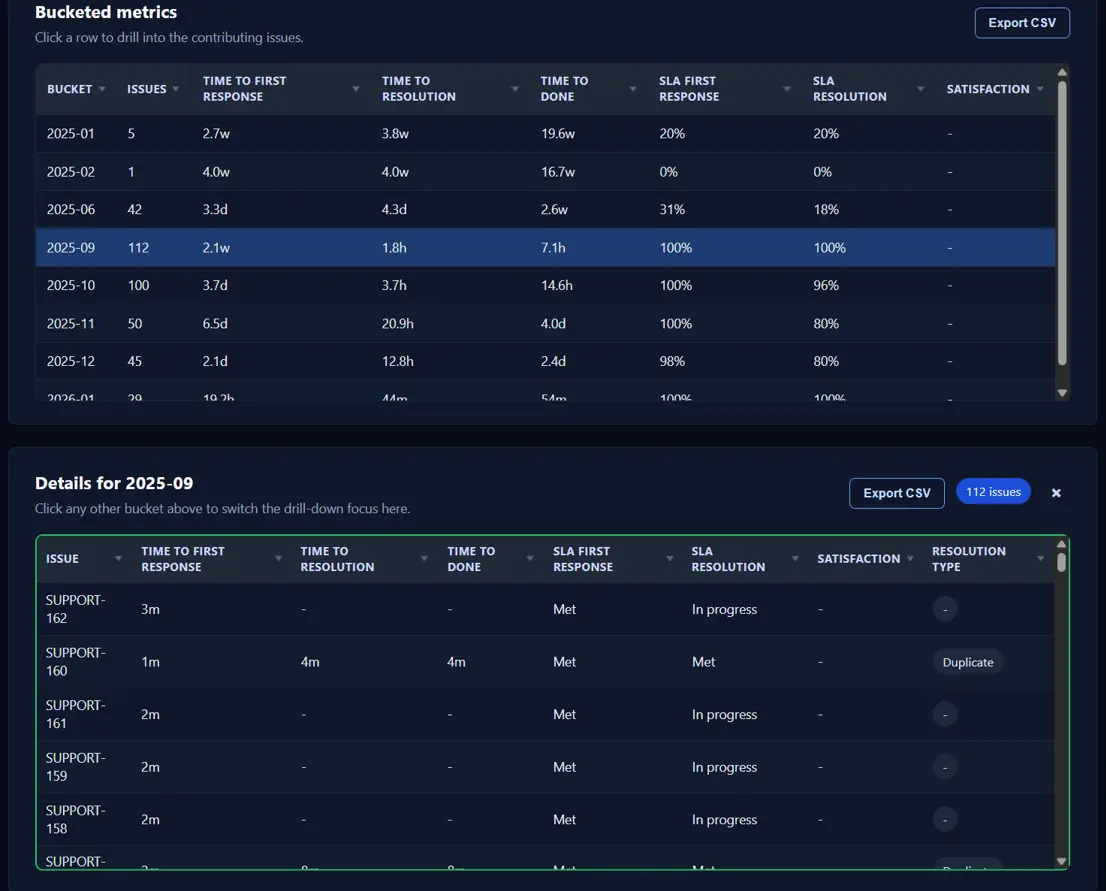1106x891 pixels.
Task: Open the BUCKET column sort menu
Action: pos(102,88)
